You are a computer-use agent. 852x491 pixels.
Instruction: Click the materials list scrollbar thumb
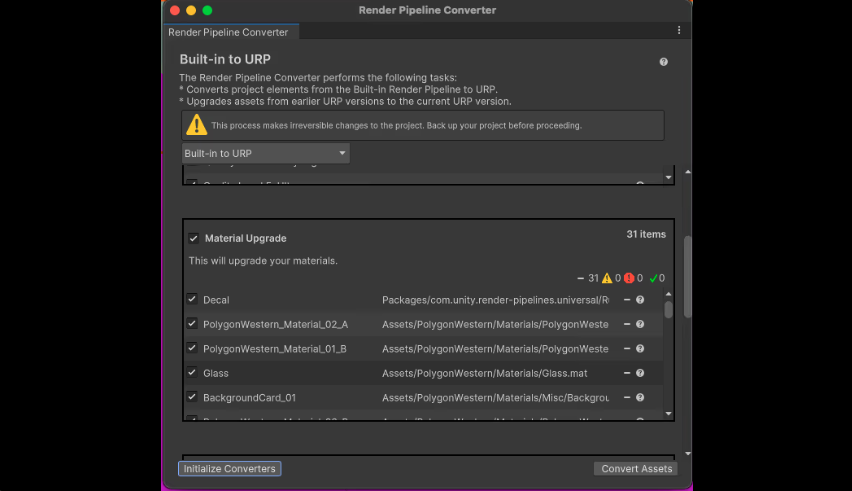(x=668, y=309)
